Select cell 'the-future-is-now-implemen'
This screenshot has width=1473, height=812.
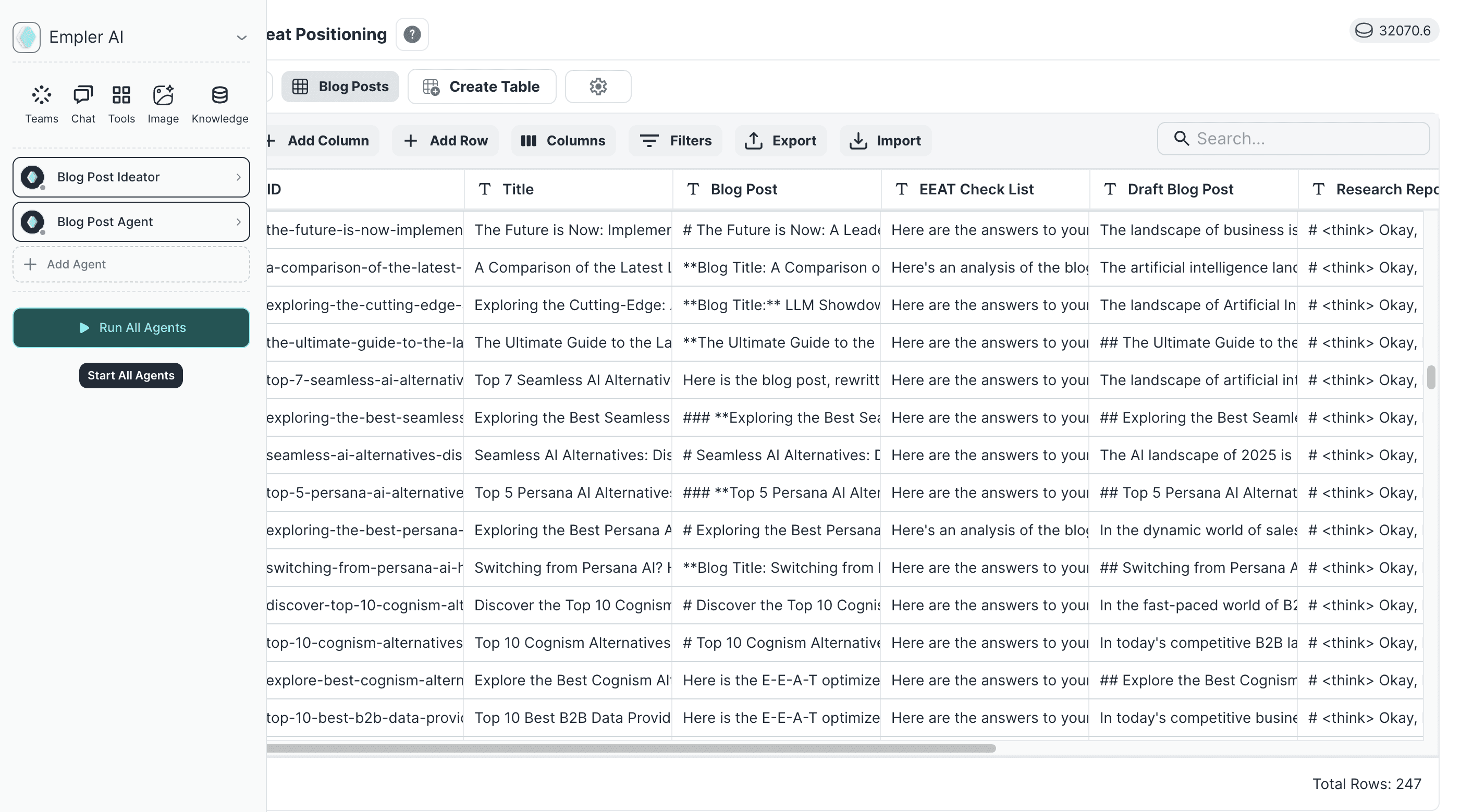click(365, 230)
